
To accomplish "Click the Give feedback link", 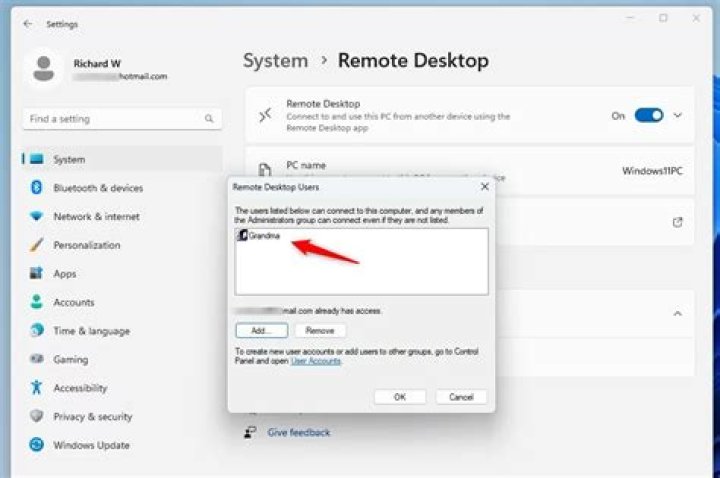I will [x=298, y=432].
